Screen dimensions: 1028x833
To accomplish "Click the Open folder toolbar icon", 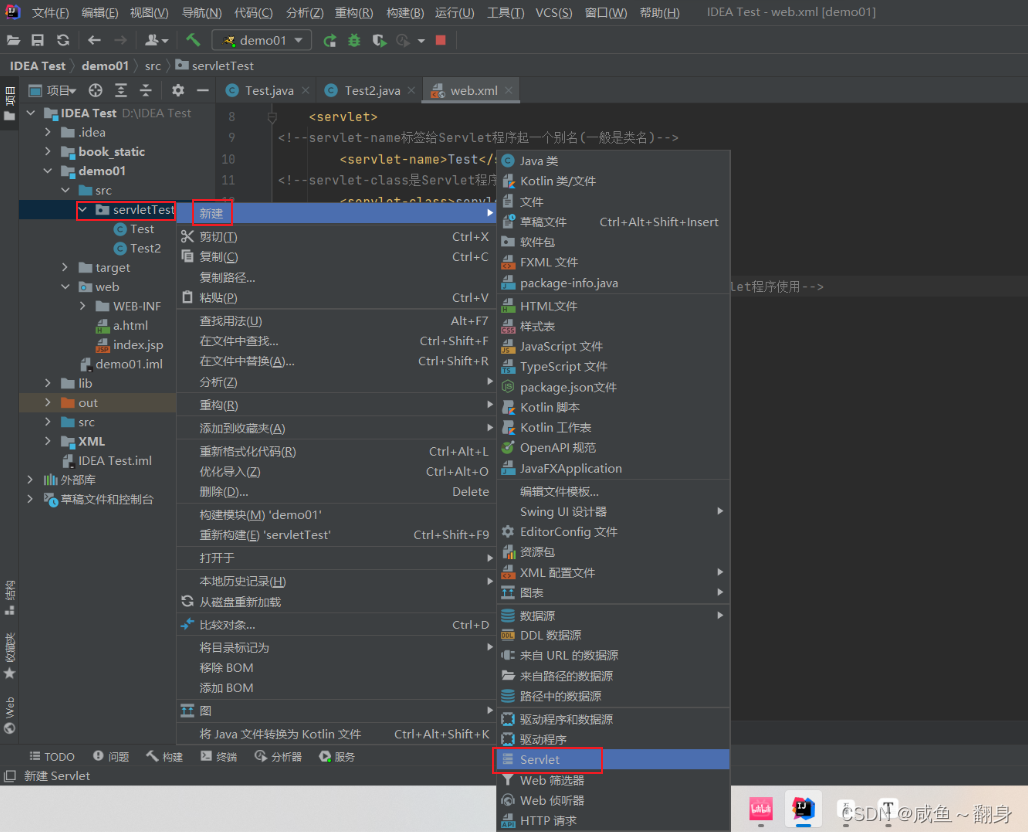I will 13,41.
